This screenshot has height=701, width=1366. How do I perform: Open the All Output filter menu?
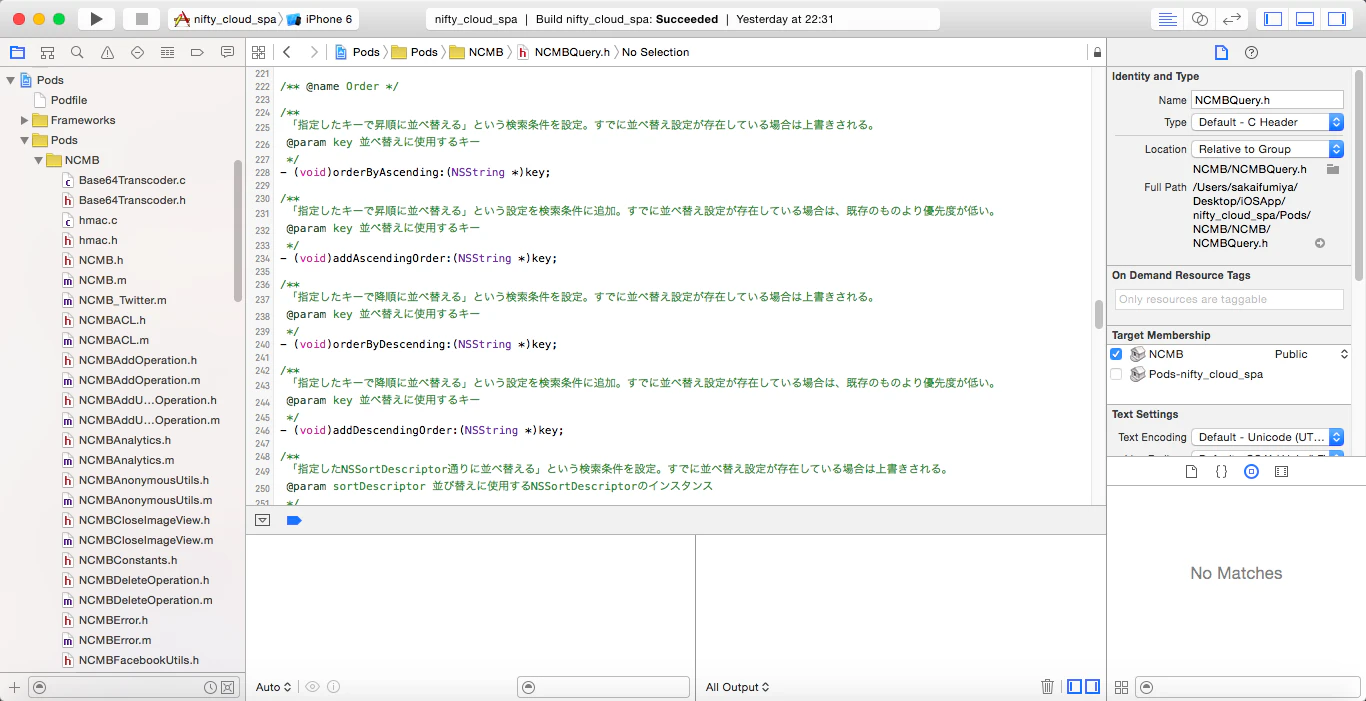click(738, 687)
